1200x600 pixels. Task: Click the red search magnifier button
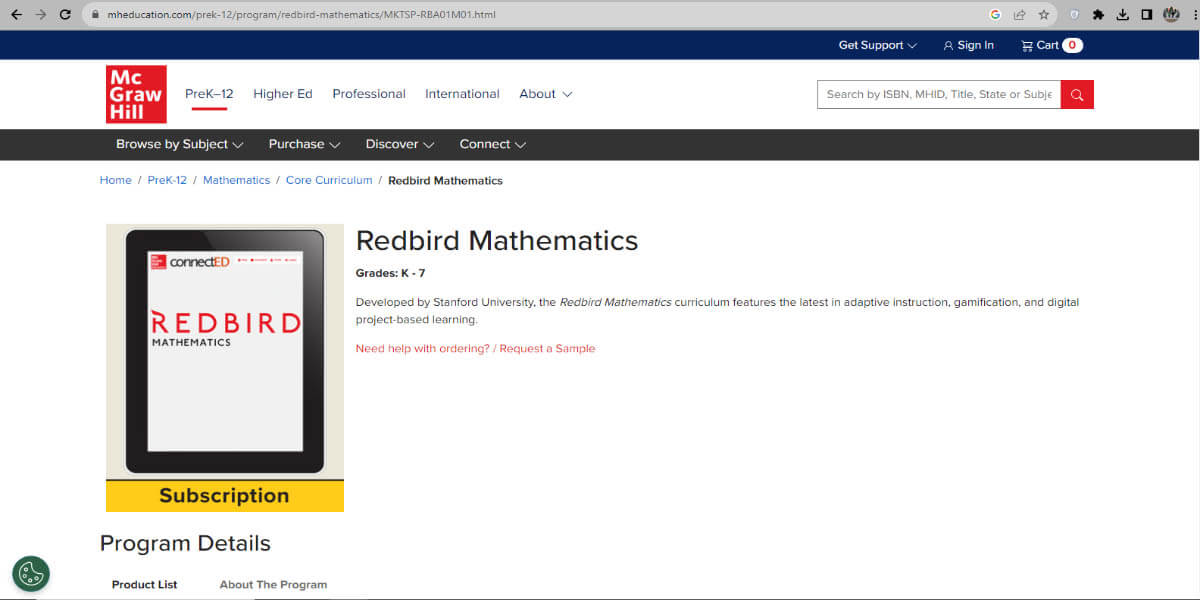[x=1077, y=94]
